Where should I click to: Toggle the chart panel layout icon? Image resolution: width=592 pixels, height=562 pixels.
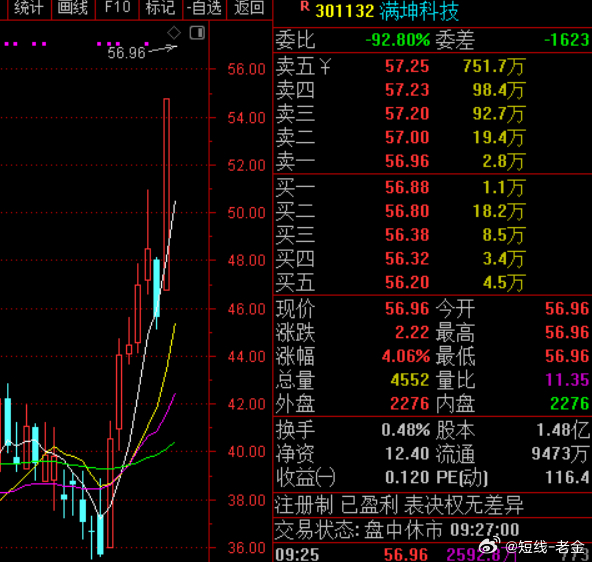tap(197, 33)
